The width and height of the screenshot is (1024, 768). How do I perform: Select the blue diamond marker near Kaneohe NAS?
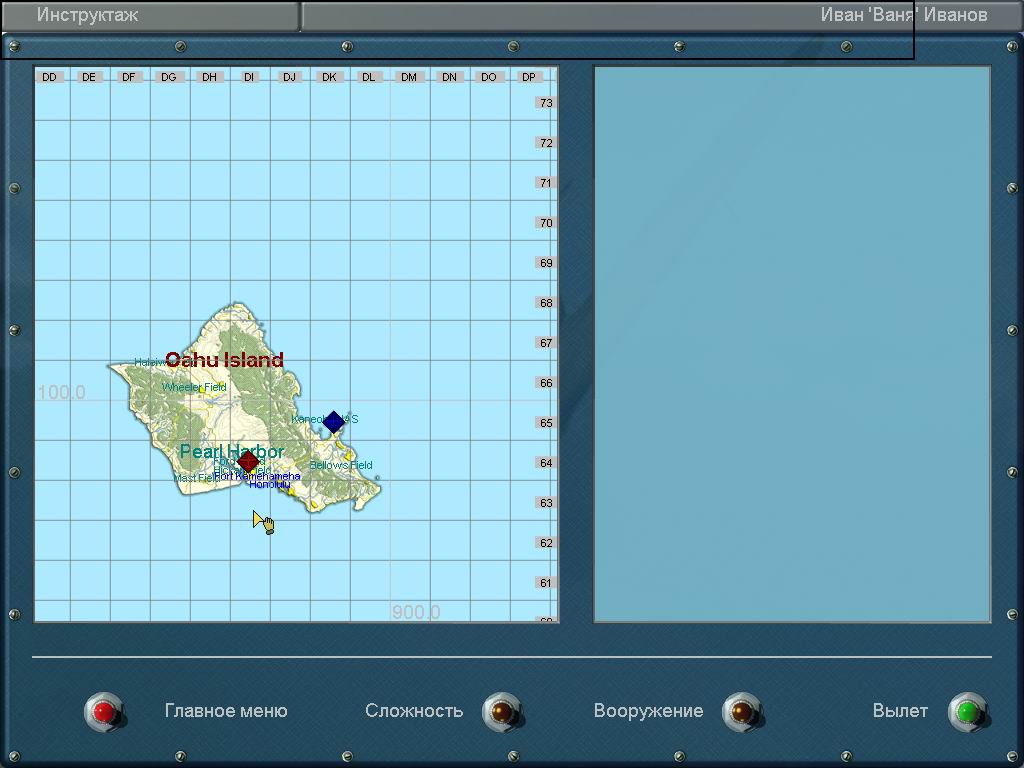pos(334,422)
